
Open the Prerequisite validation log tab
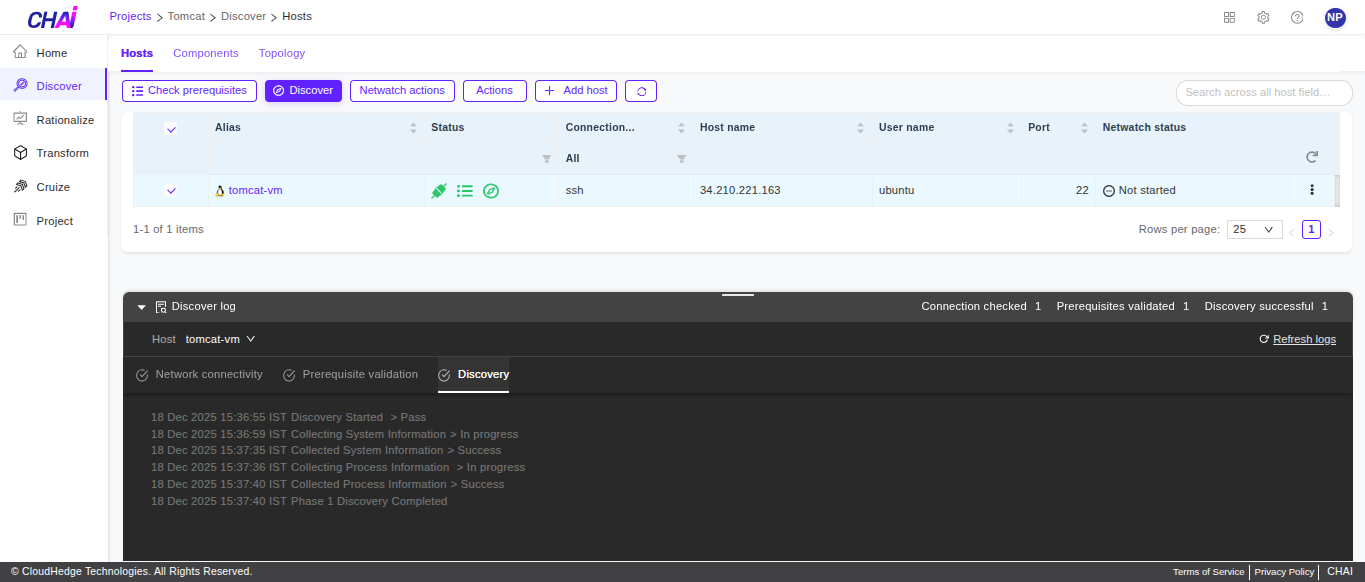point(350,375)
